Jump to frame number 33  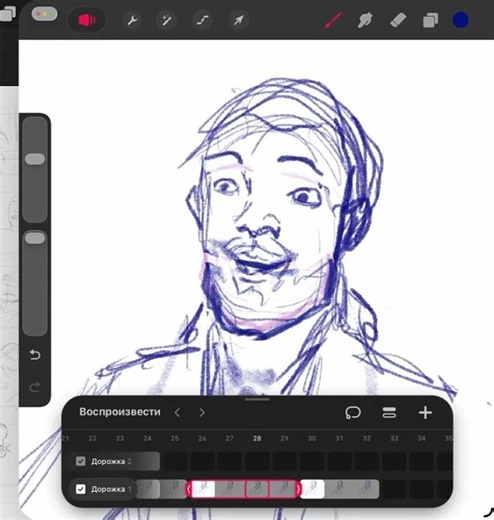394,438
